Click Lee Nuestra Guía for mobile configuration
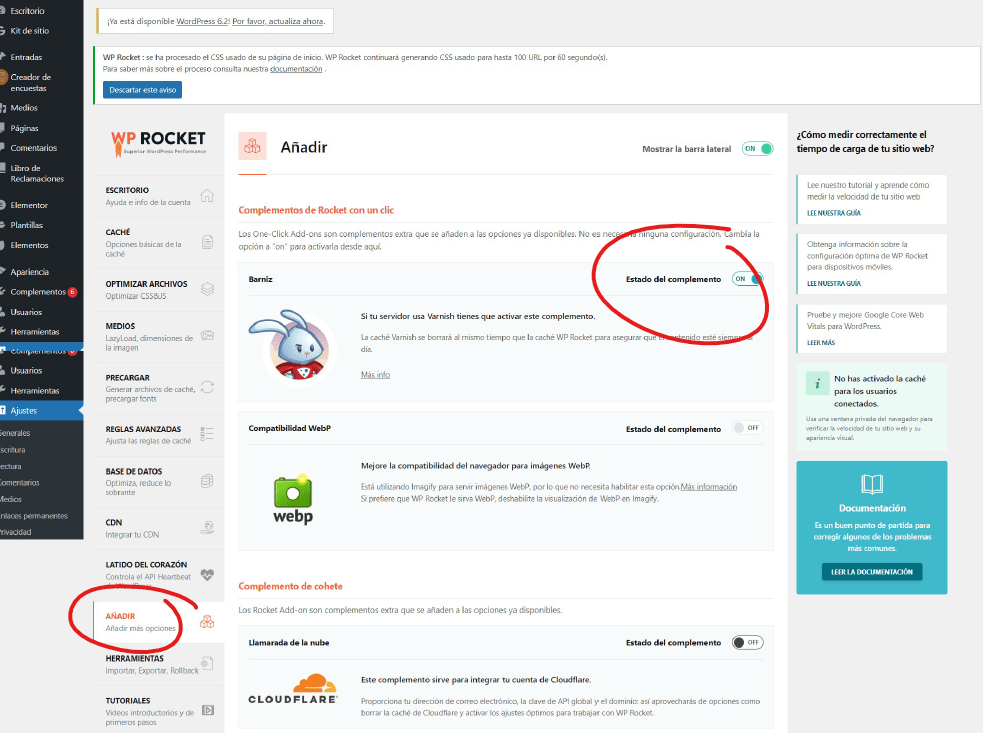 [x=834, y=283]
